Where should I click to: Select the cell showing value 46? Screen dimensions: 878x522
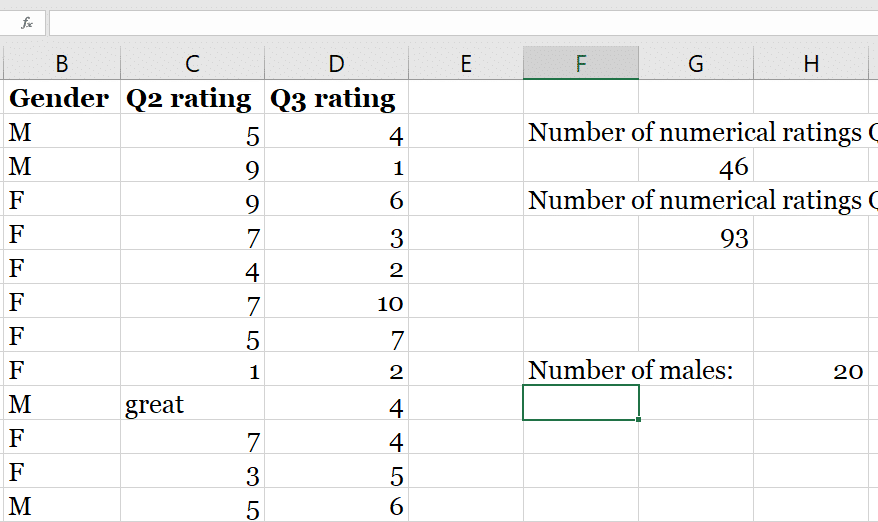point(696,166)
